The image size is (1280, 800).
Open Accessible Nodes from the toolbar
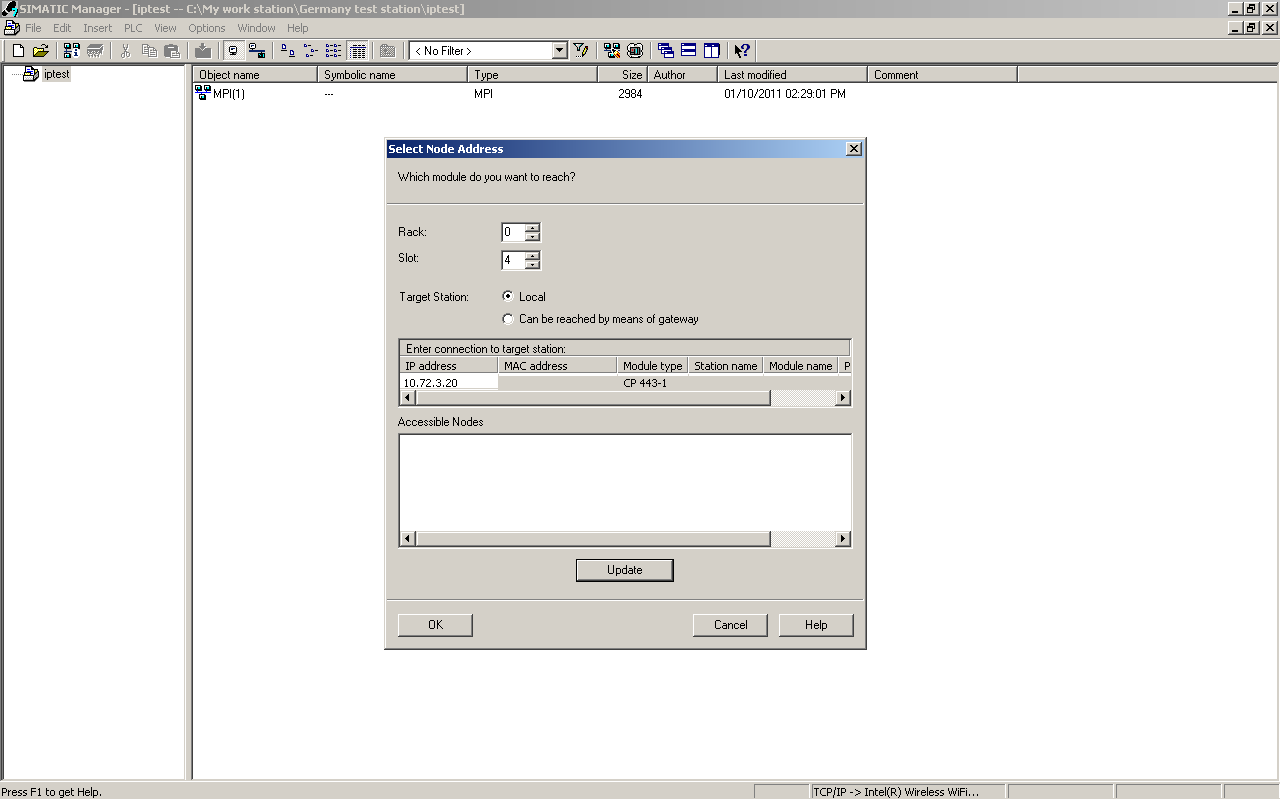pyautogui.click(x=72, y=51)
